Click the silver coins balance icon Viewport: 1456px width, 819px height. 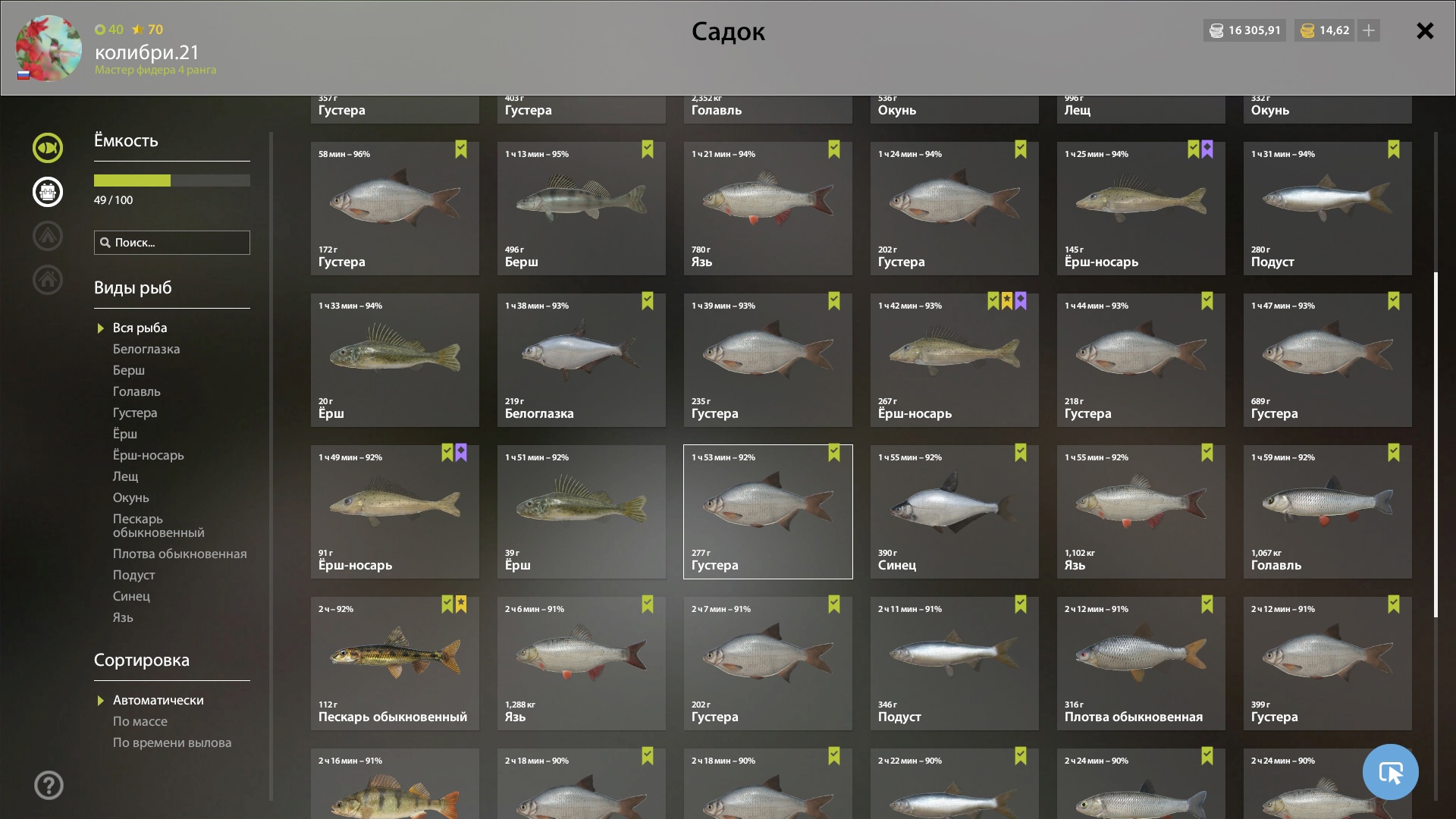[x=1216, y=30]
